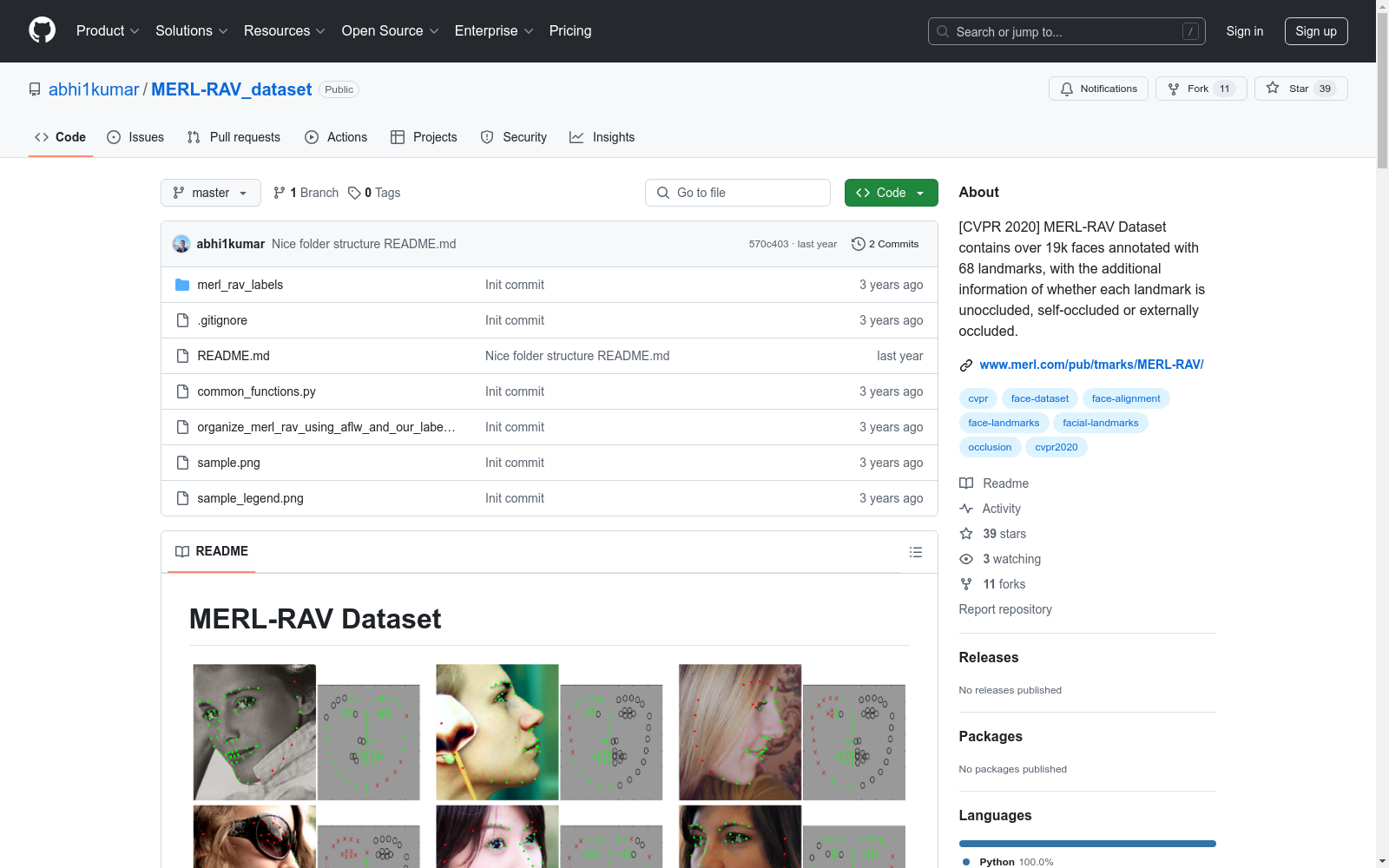This screenshot has width=1389, height=868.
Task: Click the stars icon beside 39 stars
Action: coord(966,534)
